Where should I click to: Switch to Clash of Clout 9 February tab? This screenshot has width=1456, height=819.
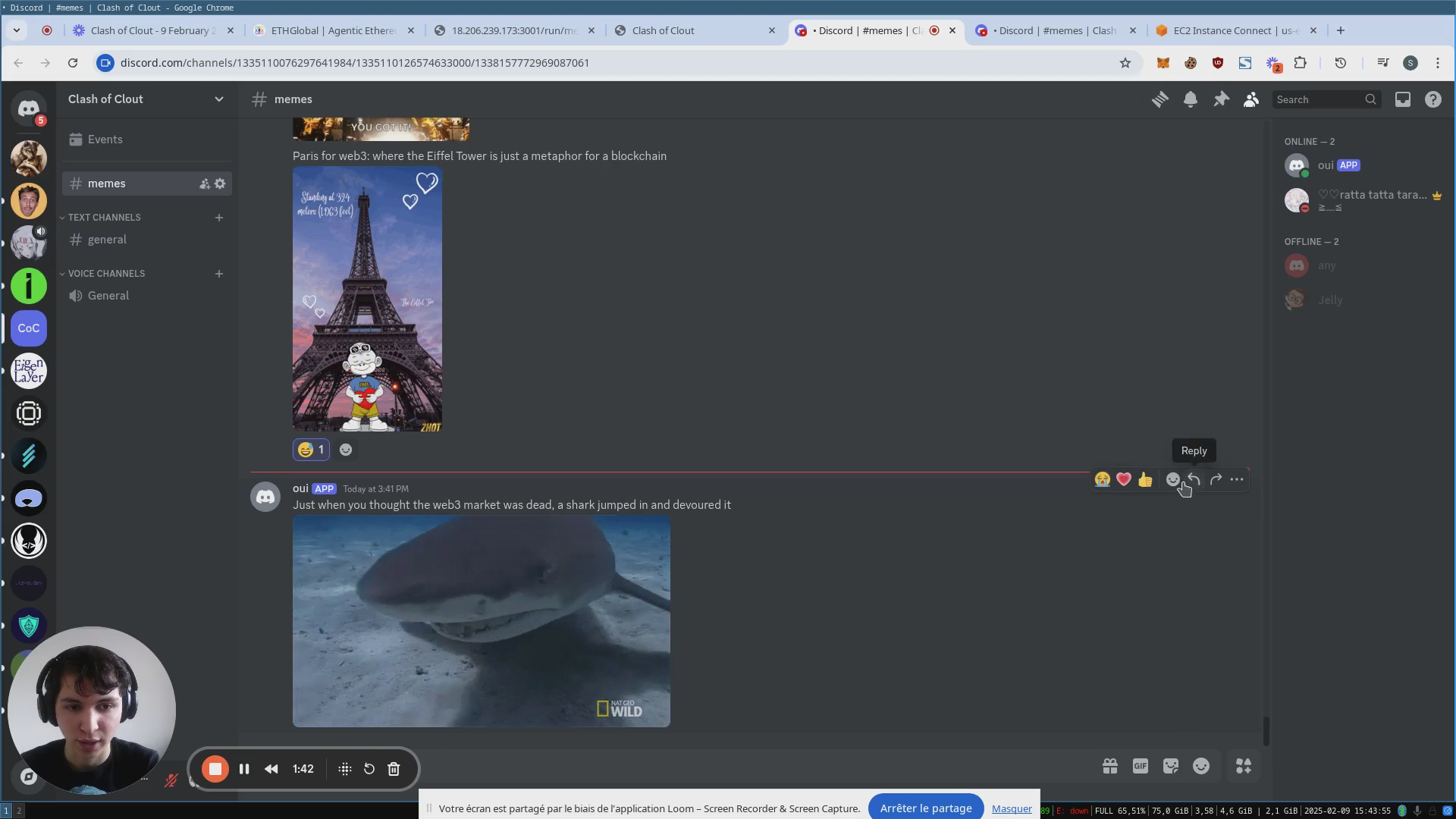pos(153,31)
